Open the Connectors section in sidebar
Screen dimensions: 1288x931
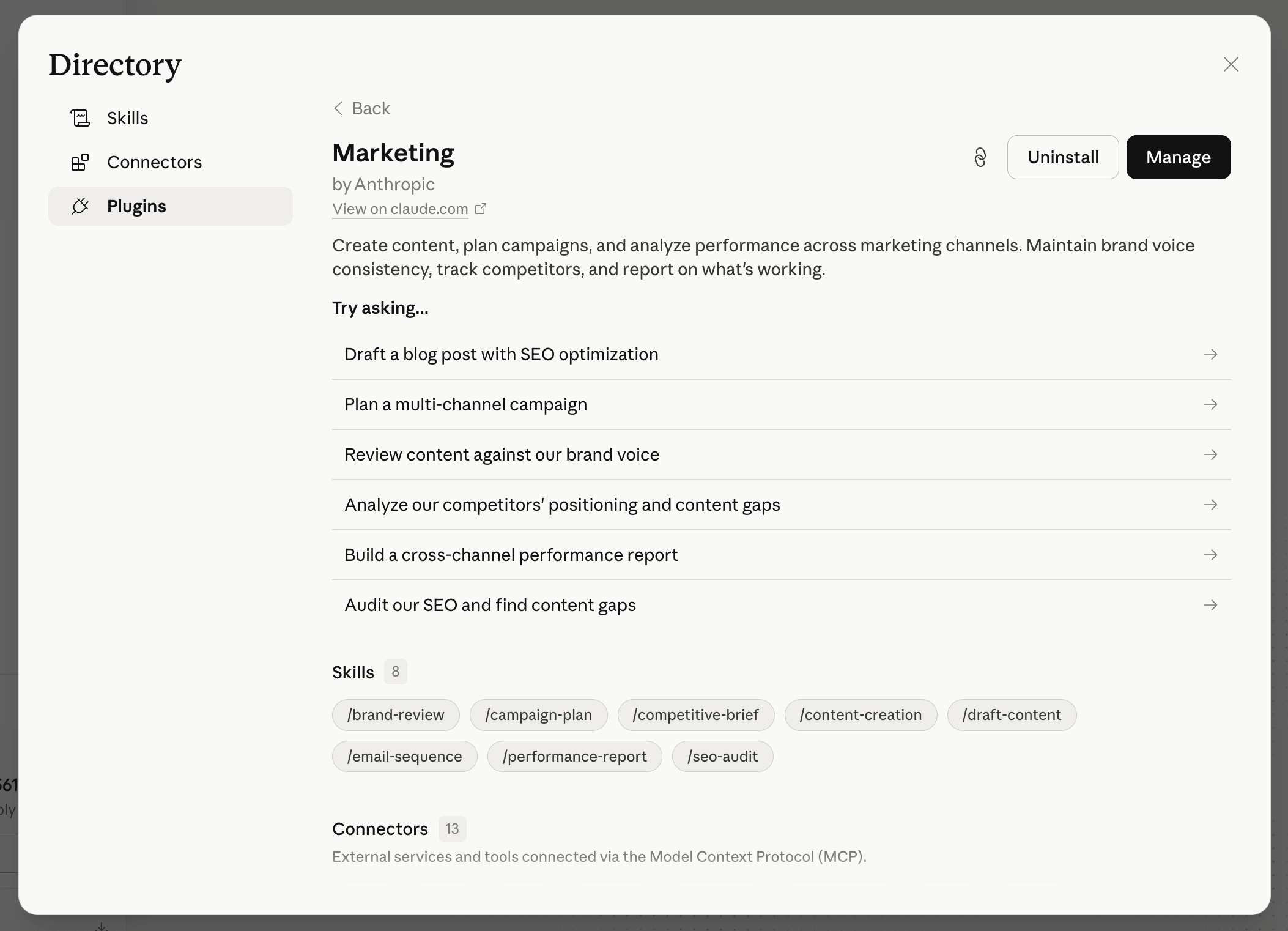(171, 162)
